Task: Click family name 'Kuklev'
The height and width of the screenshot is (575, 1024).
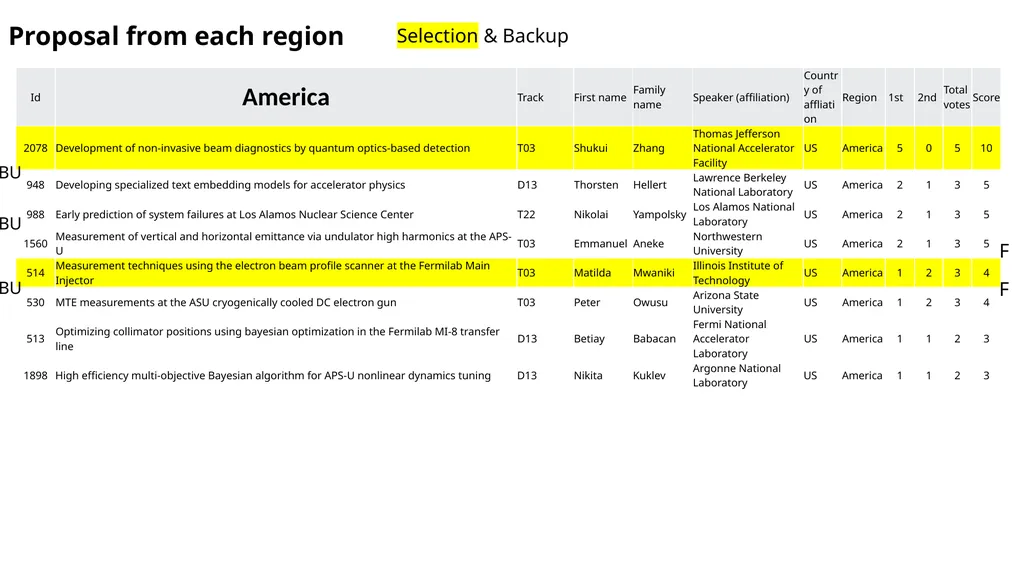Action: coord(649,376)
